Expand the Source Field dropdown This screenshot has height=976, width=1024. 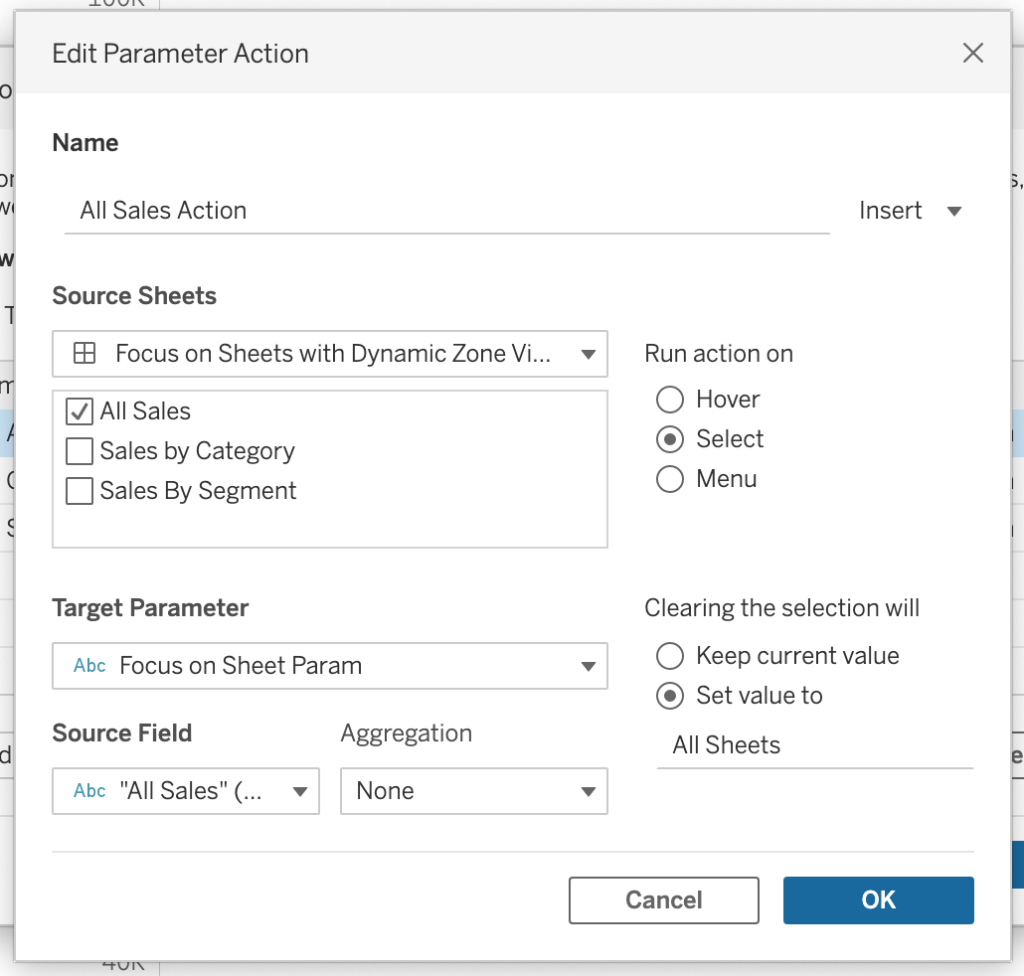pyautogui.click(x=299, y=791)
